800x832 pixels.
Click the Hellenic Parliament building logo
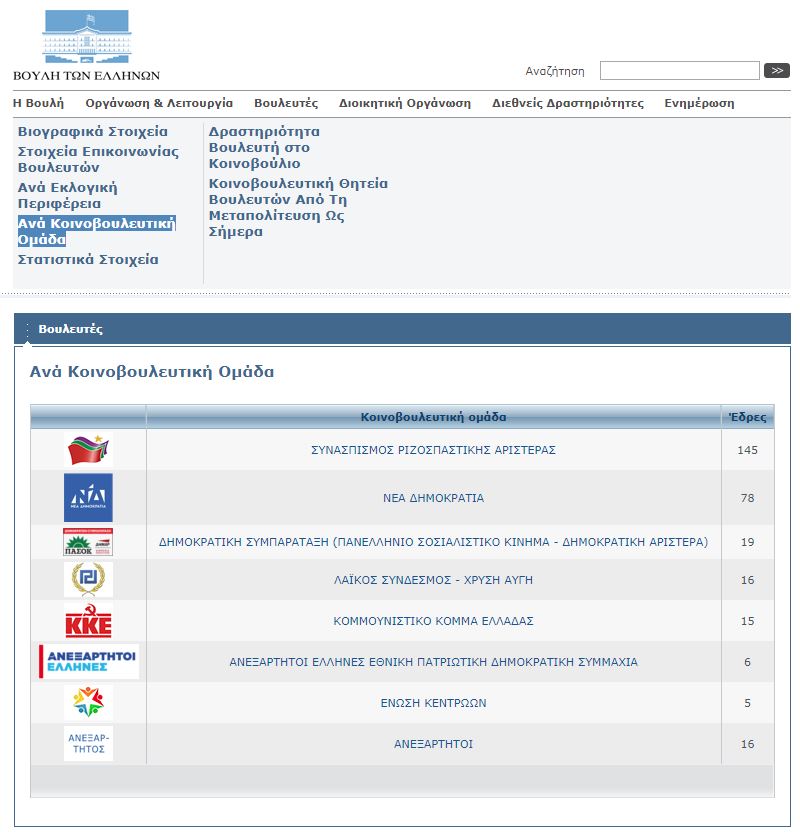click(x=87, y=37)
